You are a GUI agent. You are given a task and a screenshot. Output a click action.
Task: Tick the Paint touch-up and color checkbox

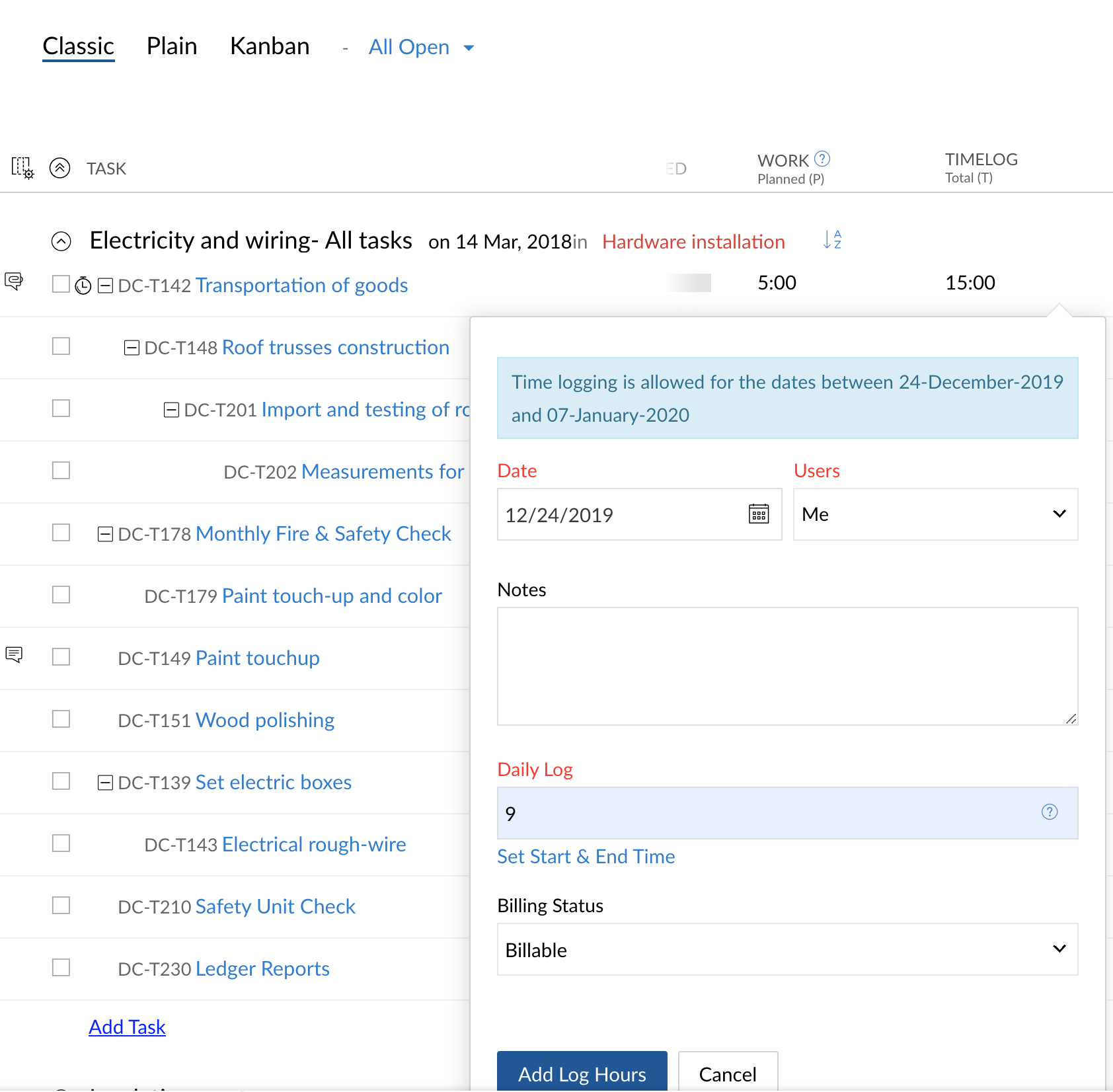[x=61, y=595]
